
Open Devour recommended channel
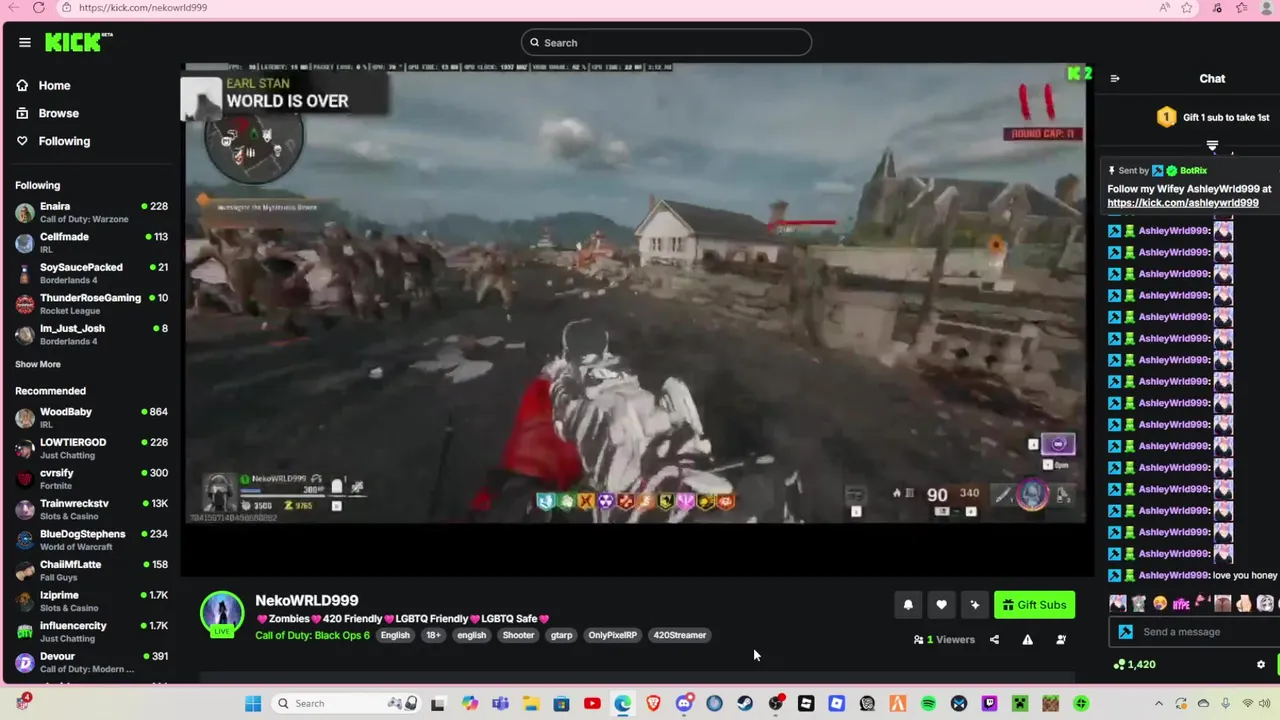[91, 662]
